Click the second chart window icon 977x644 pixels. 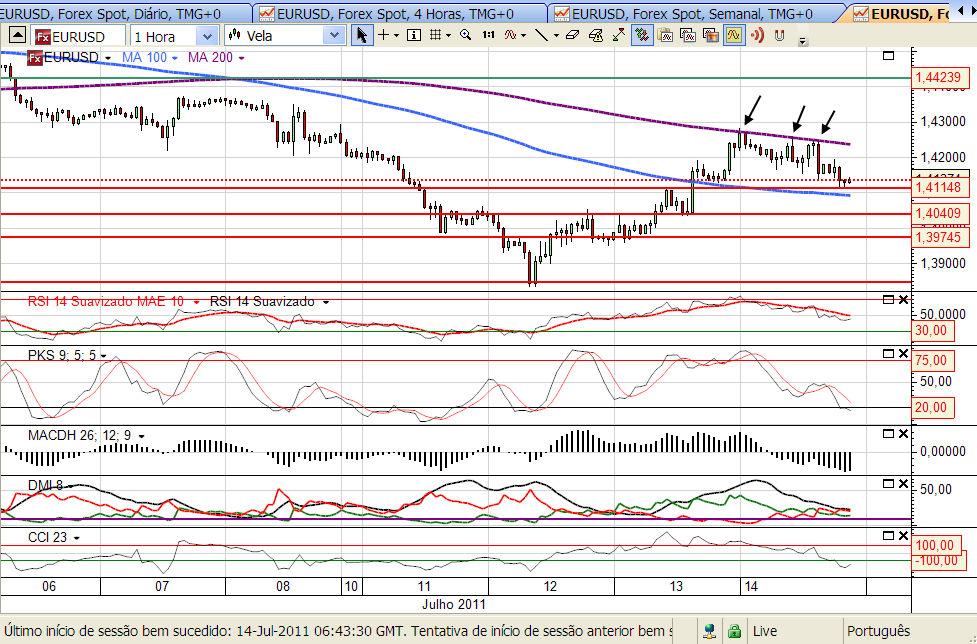[688, 36]
